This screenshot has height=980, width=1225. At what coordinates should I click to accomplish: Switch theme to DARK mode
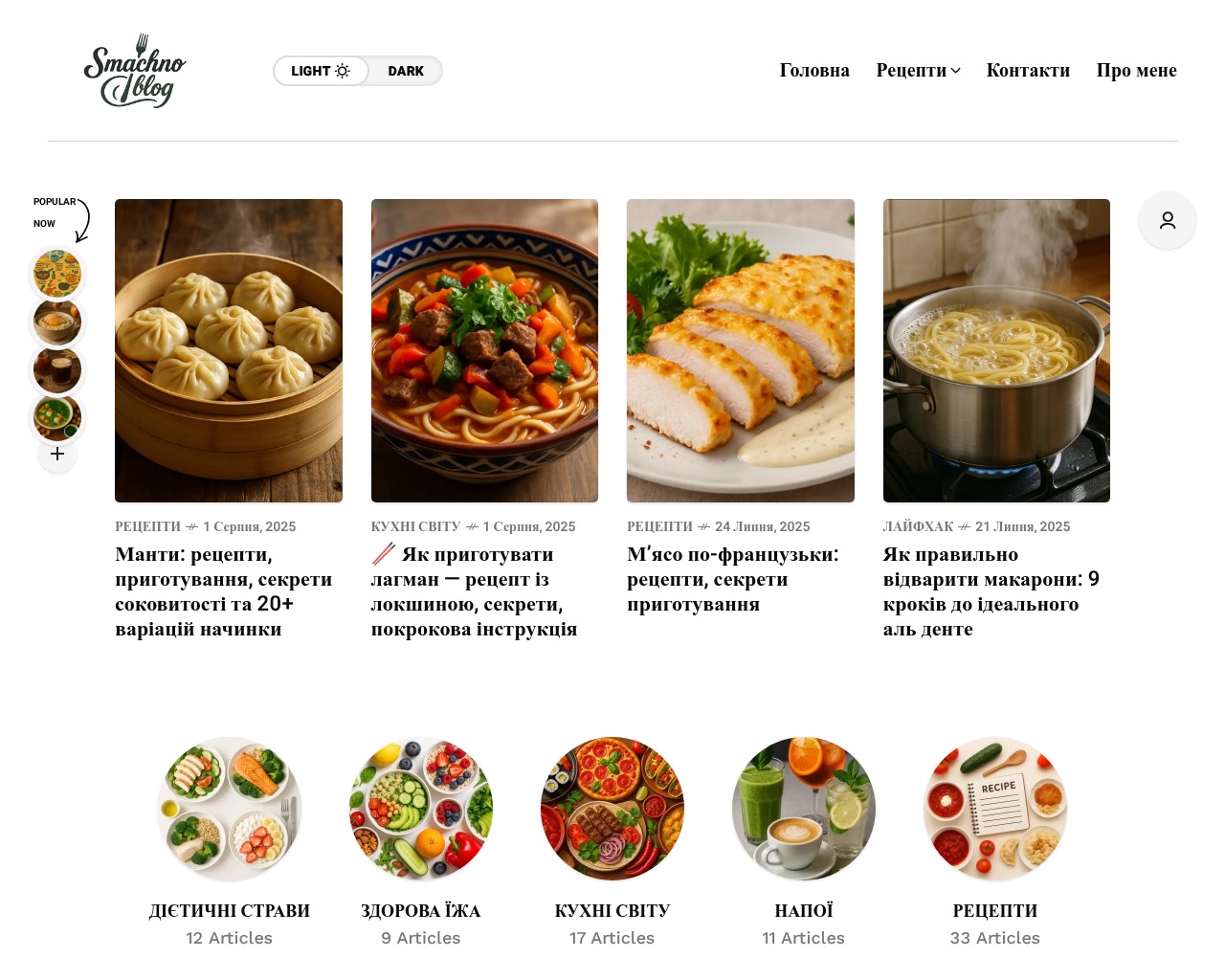tap(406, 71)
